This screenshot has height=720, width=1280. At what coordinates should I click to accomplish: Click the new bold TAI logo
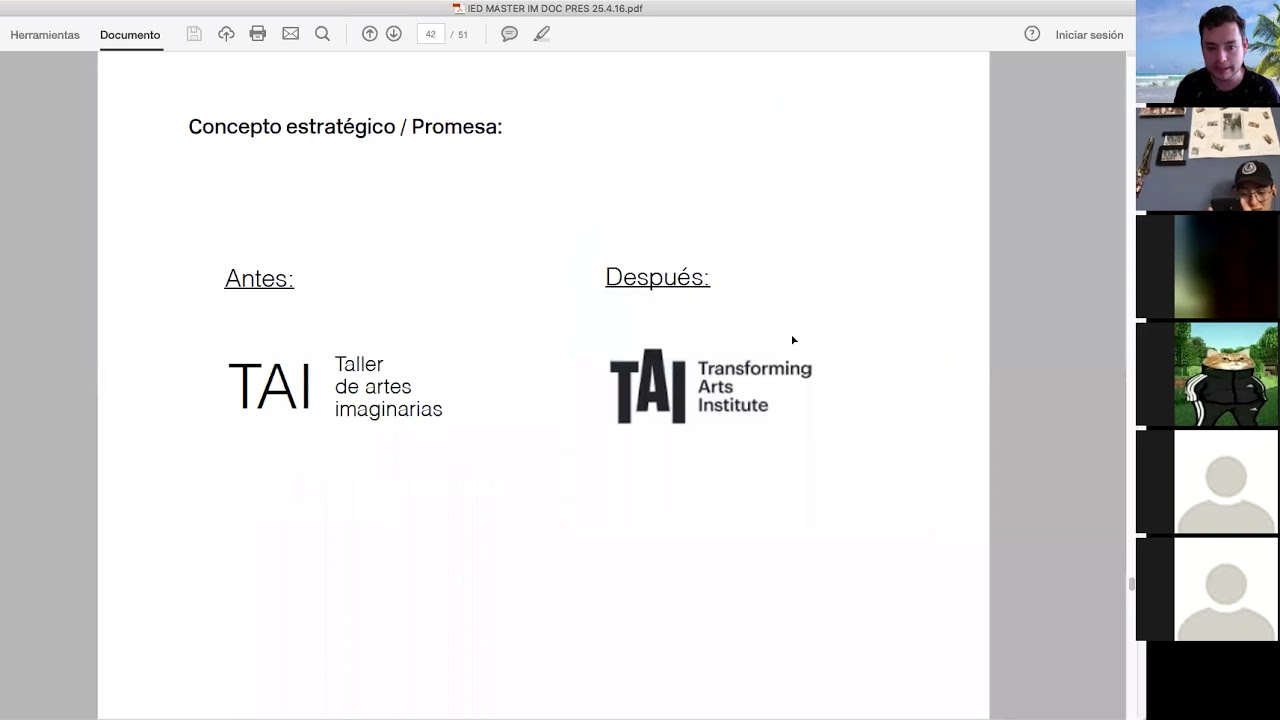(x=648, y=386)
